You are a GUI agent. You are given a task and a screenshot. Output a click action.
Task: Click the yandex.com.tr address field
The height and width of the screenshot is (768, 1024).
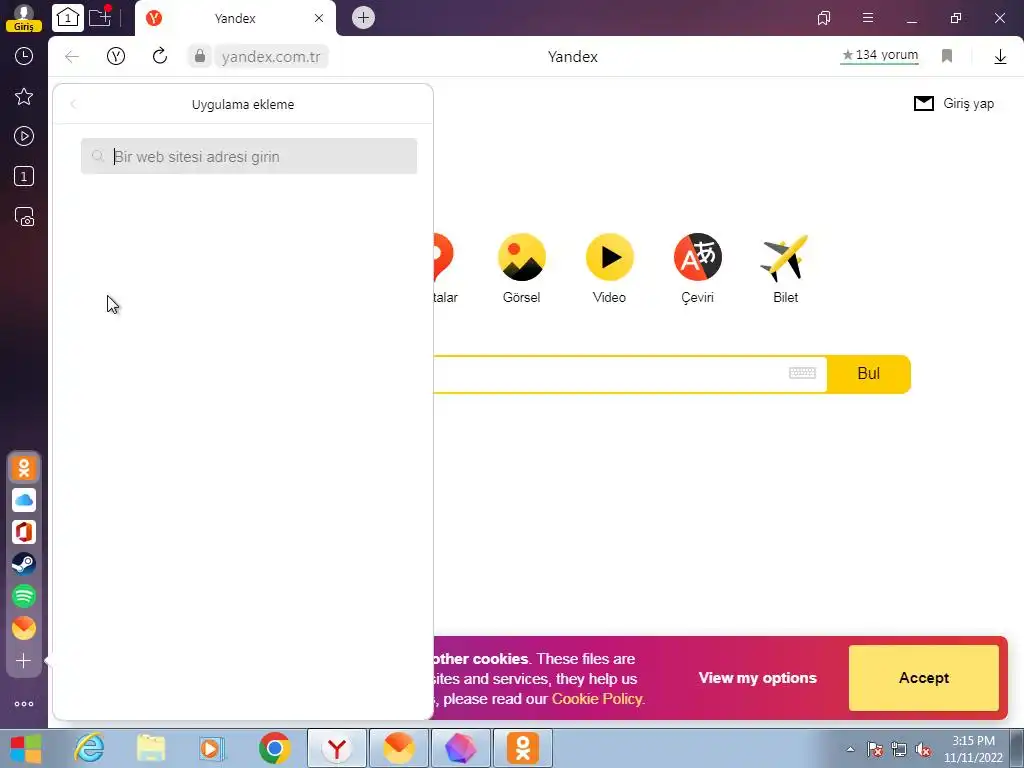point(271,57)
